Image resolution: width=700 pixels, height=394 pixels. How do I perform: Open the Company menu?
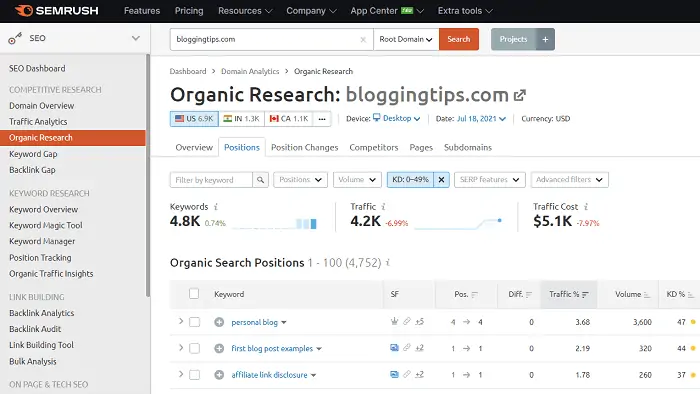tap(311, 11)
